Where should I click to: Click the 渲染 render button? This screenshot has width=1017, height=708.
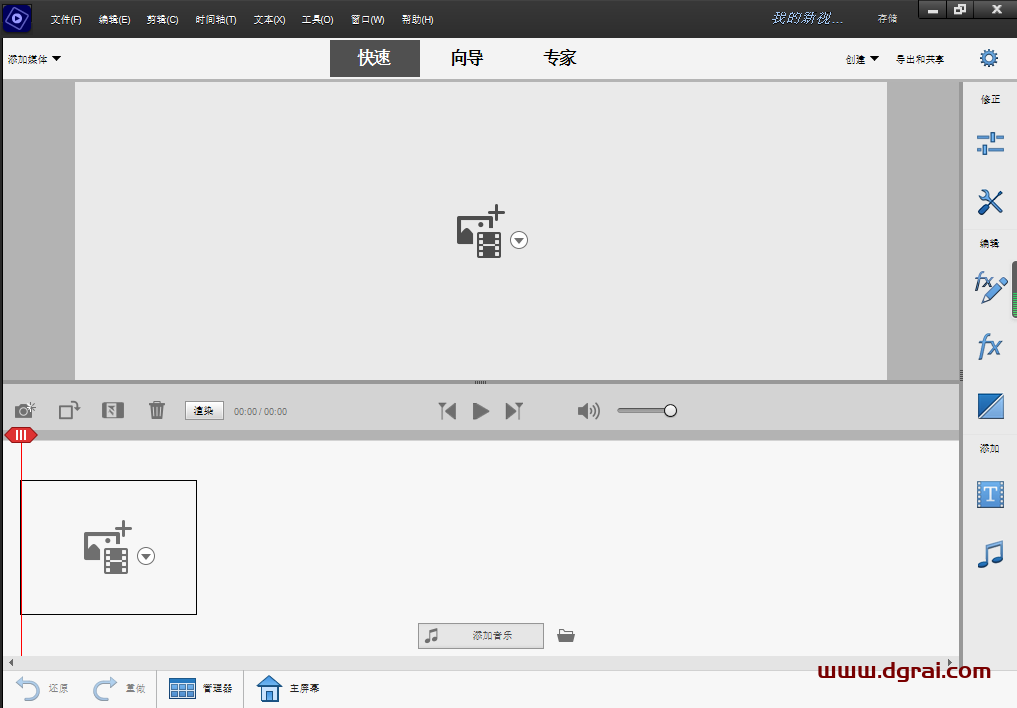[204, 410]
